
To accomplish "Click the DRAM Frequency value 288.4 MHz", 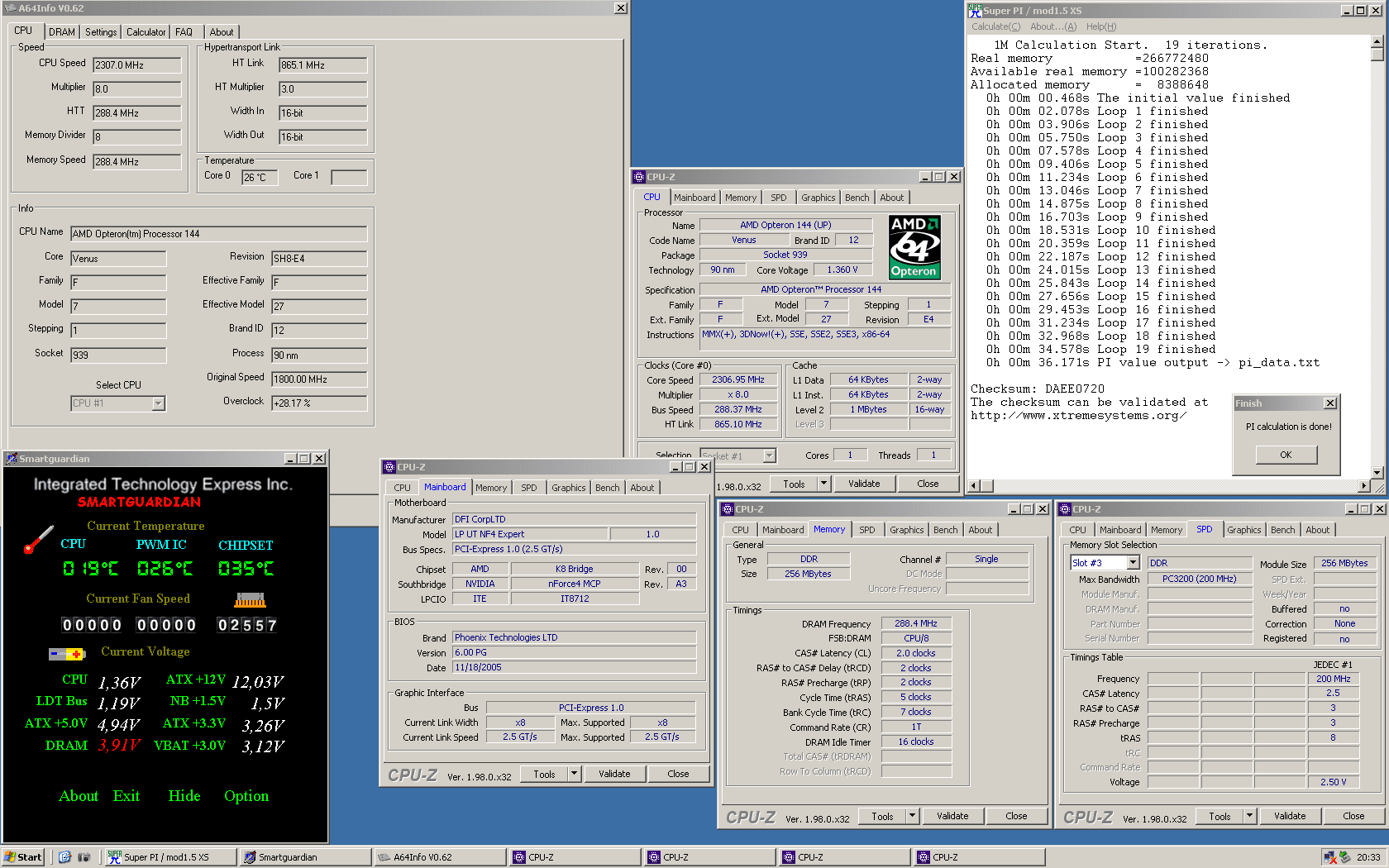I will (916, 623).
